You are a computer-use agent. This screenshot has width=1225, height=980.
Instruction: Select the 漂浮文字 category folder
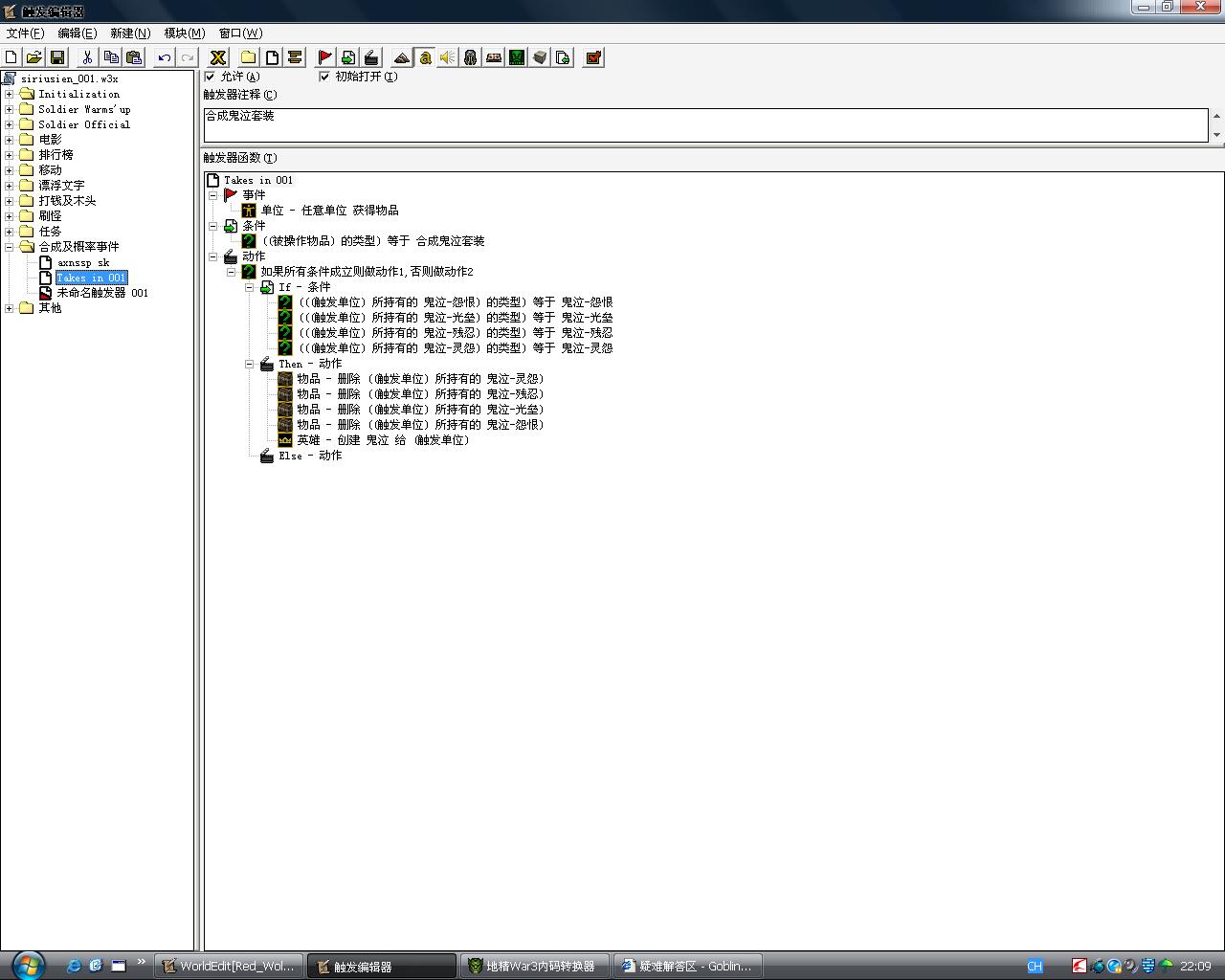tap(61, 186)
